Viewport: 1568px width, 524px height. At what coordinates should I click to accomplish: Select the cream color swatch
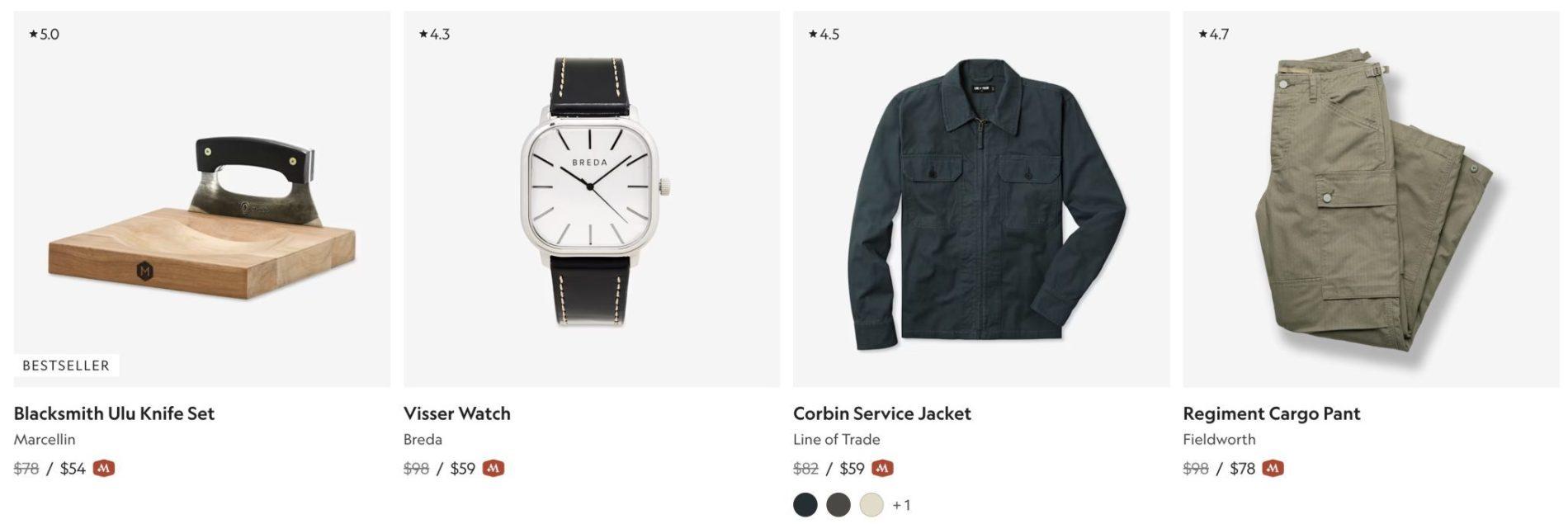[x=871, y=505]
